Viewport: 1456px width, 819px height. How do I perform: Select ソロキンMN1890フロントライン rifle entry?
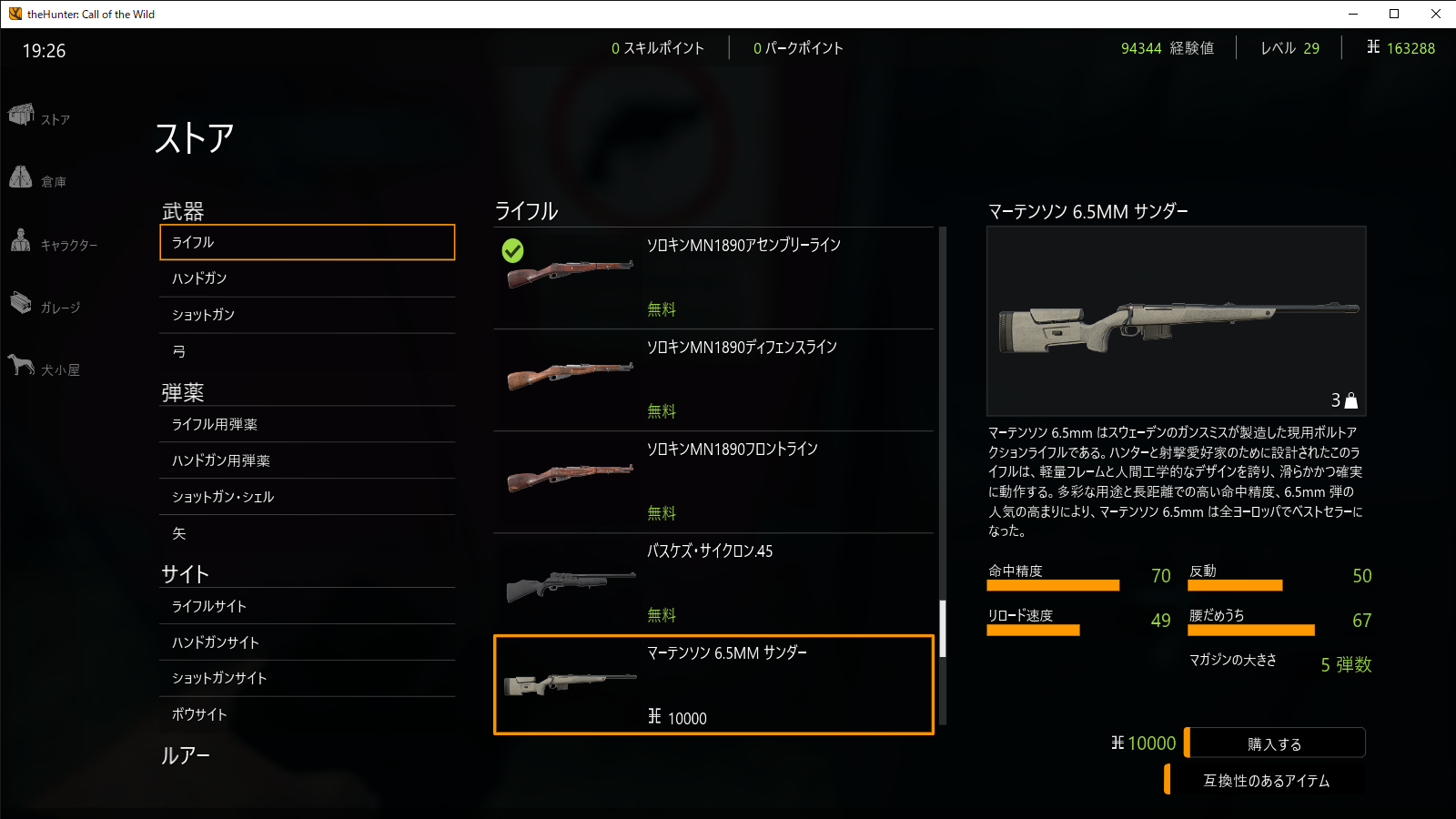click(713, 481)
